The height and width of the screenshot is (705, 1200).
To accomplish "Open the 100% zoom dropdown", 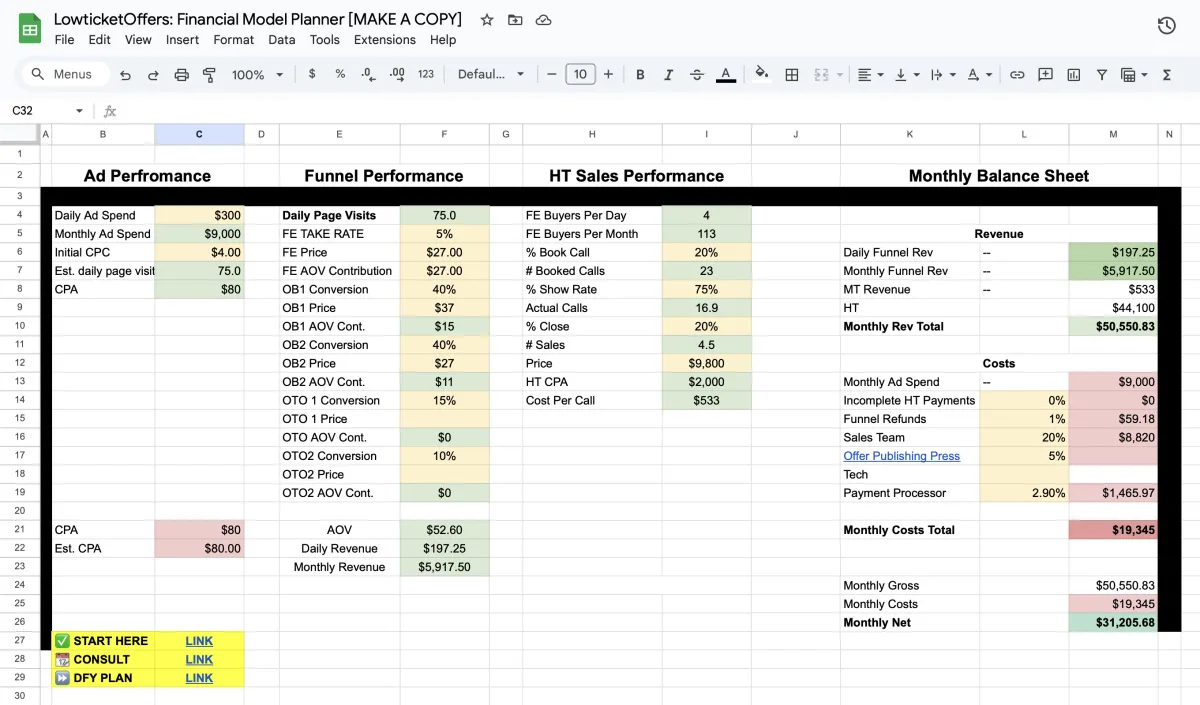I will tap(257, 74).
